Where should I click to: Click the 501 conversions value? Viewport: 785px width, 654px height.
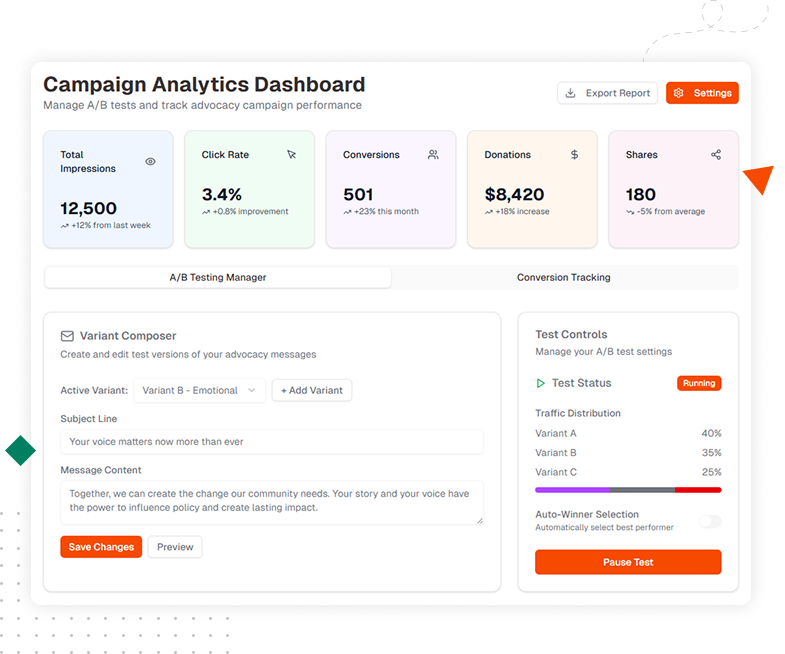pyautogui.click(x=358, y=194)
